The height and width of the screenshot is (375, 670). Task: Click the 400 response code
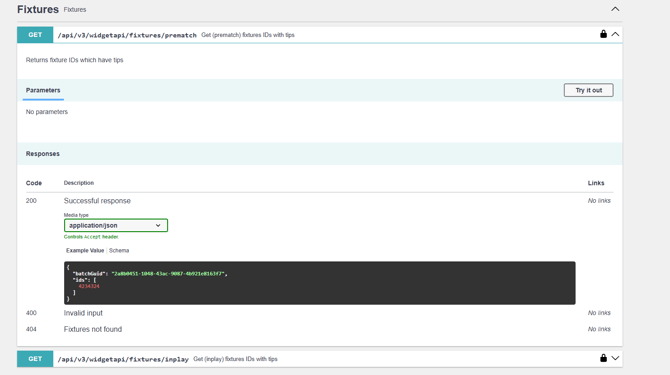click(x=31, y=313)
